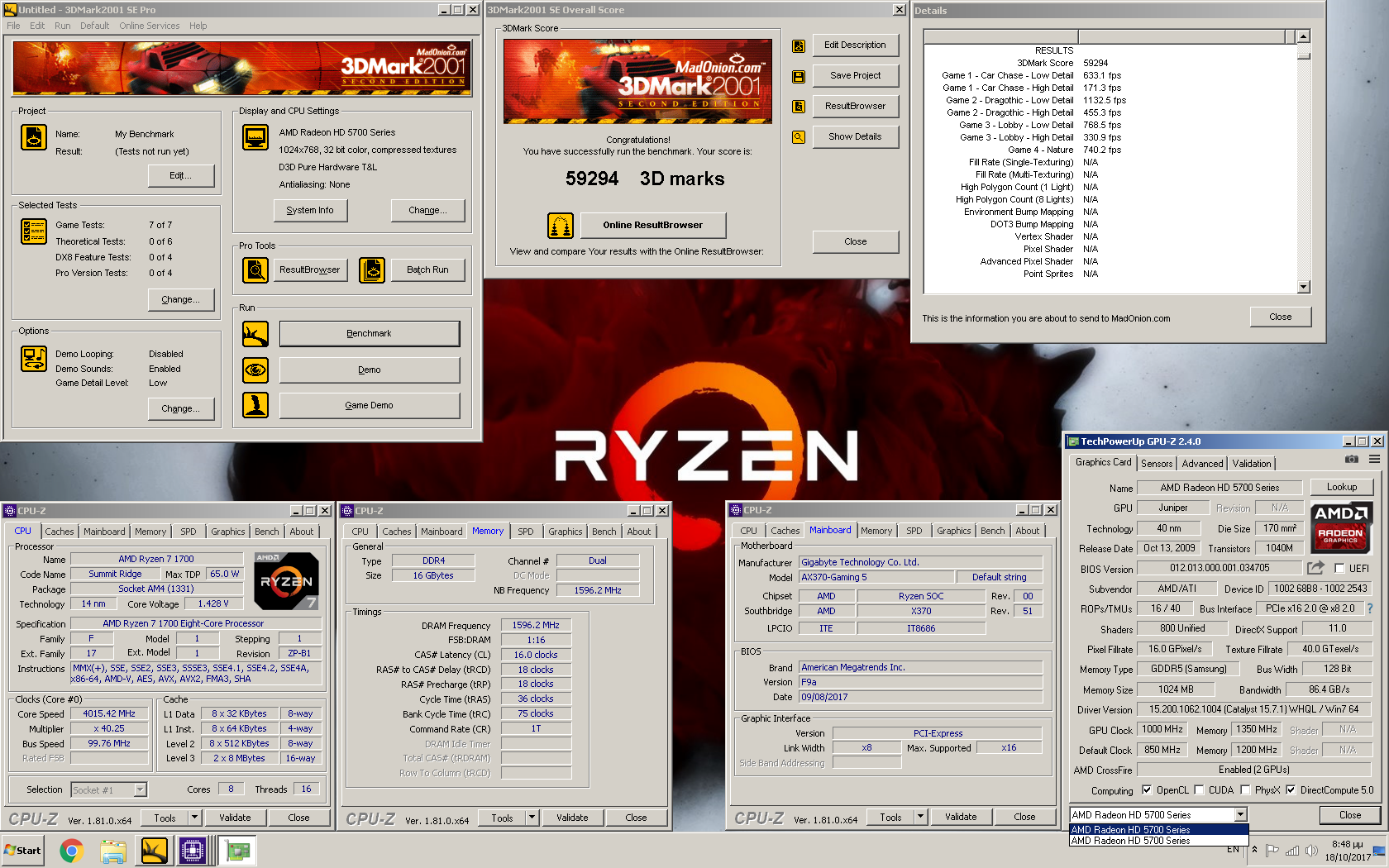Open the Online Services menu
The width and height of the screenshot is (1389, 868).
click(x=149, y=26)
